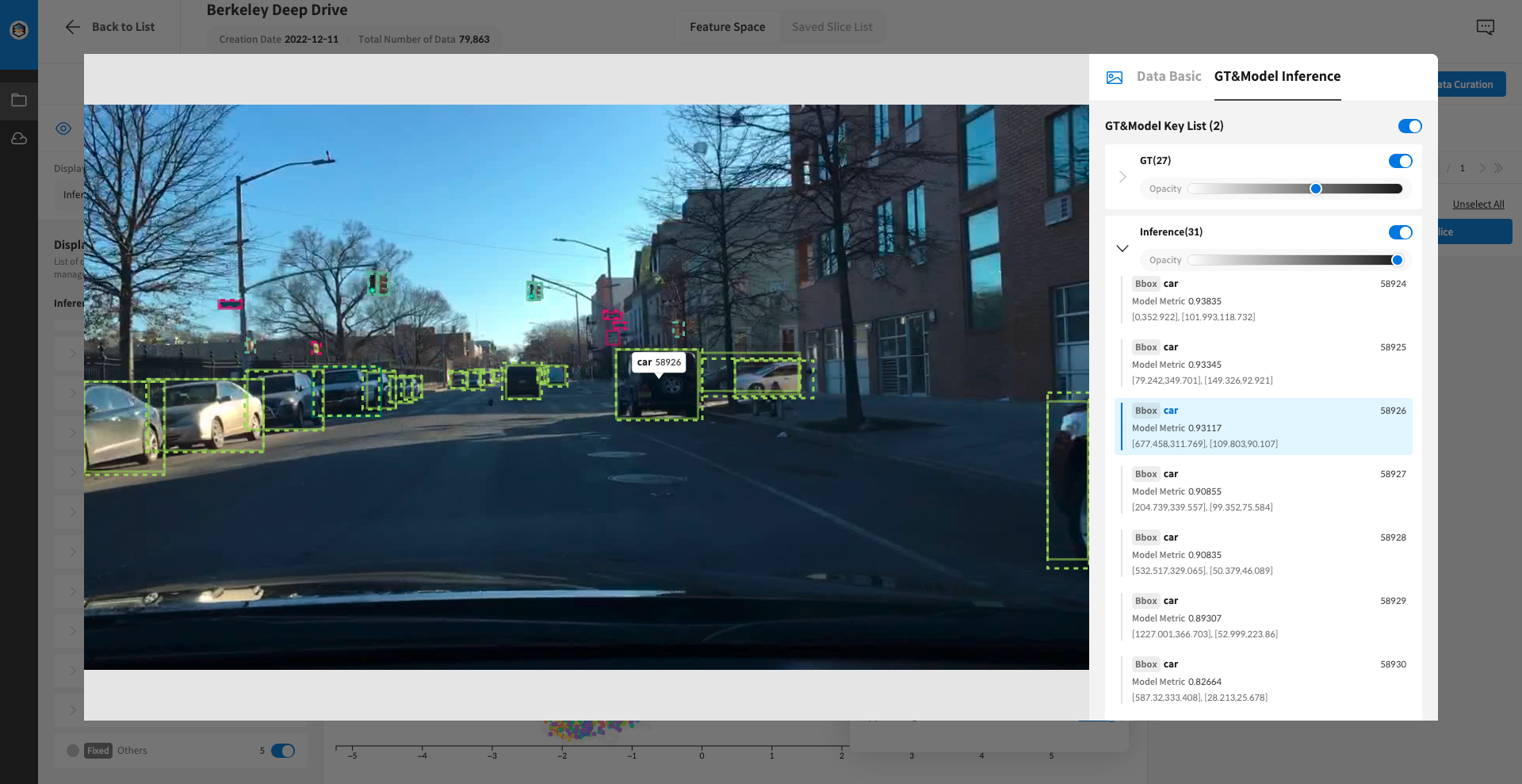Switch to the GT&Model Inference tab

[x=1277, y=76]
